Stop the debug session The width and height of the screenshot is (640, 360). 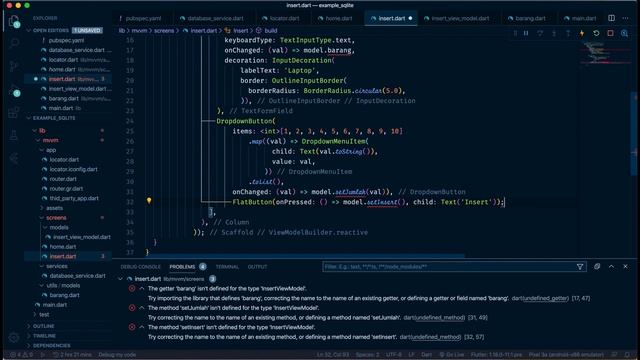[x=610, y=33]
